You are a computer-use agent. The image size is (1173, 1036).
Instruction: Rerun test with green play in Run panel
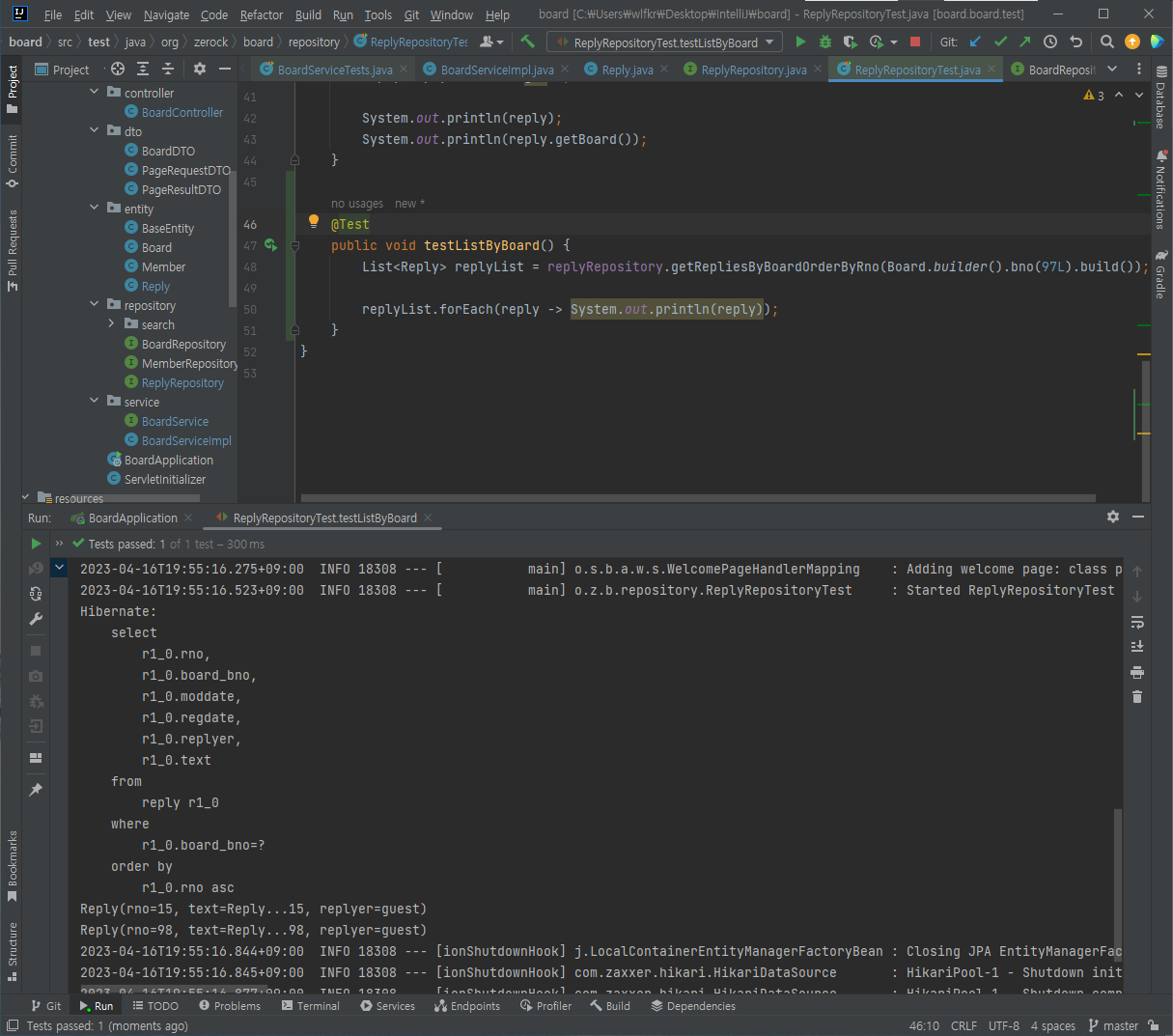point(36,544)
